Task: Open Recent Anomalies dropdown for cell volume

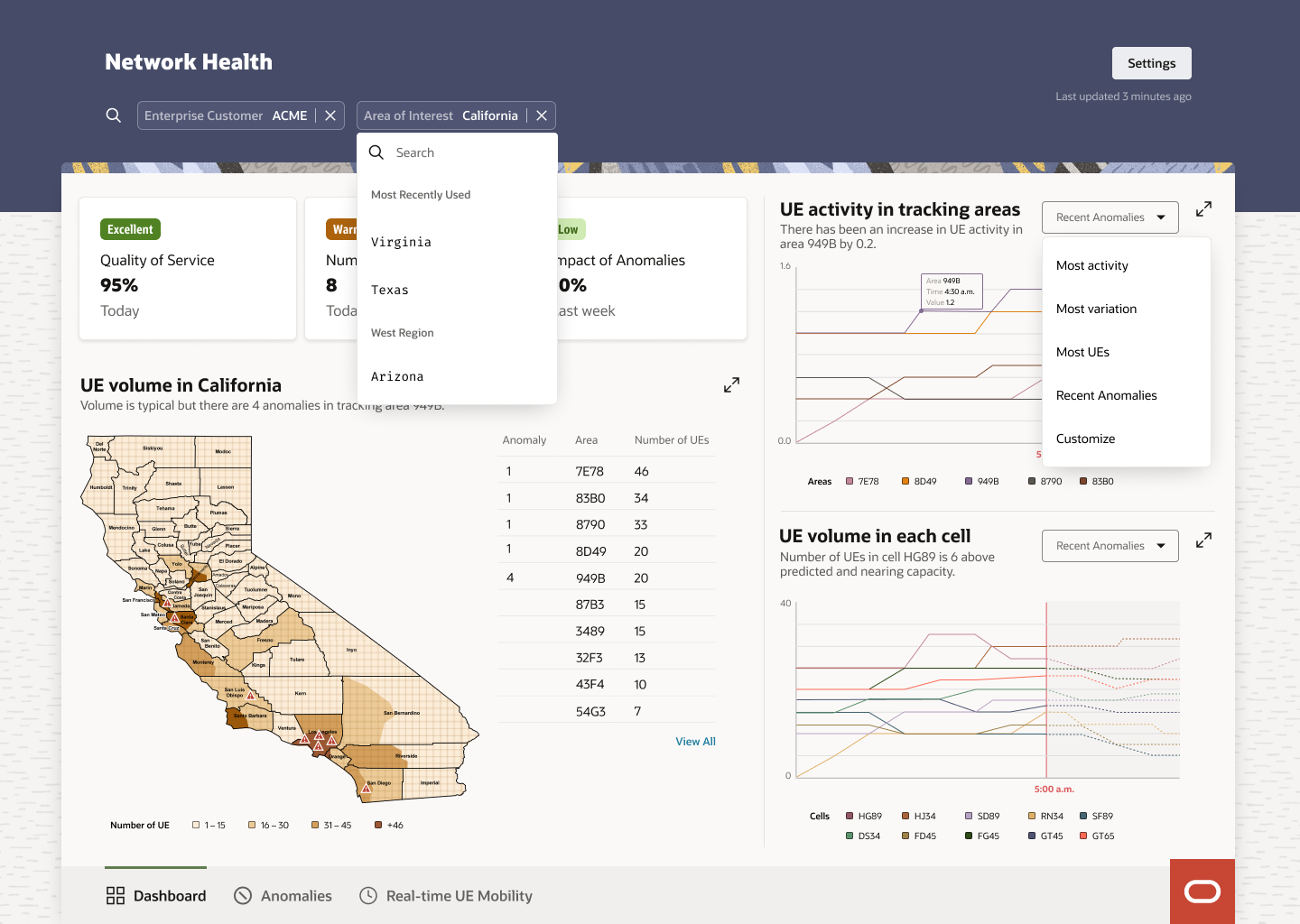Action: [1110, 546]
